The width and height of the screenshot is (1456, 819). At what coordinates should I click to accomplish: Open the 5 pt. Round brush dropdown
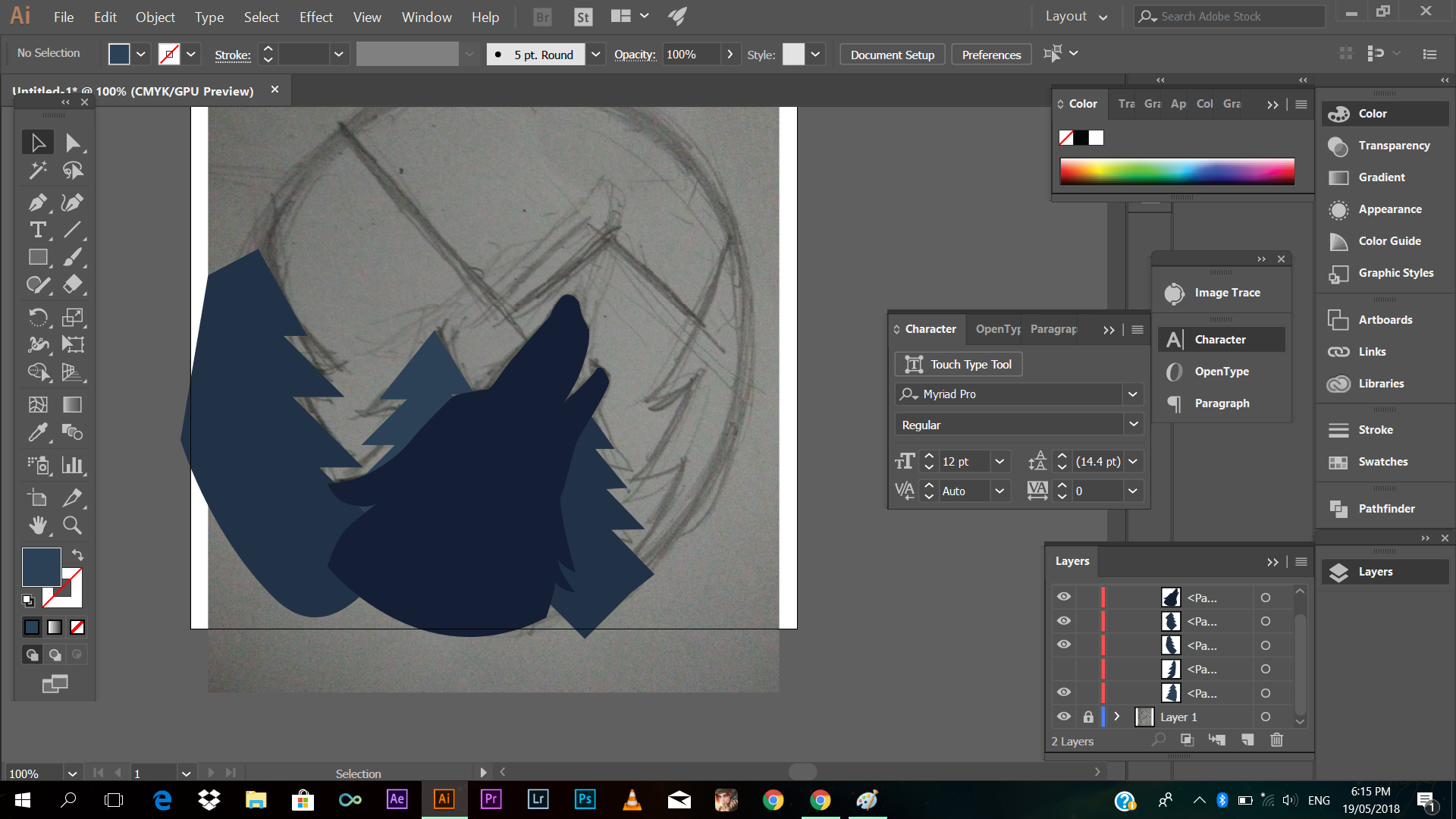click(596, 55)
